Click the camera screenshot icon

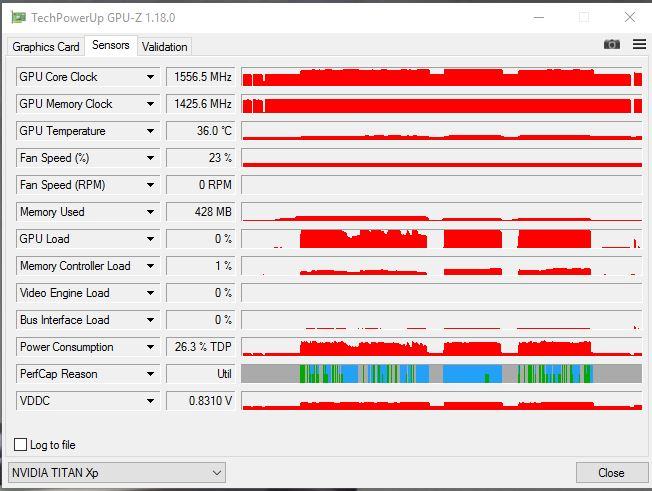(x=612, y=44)
